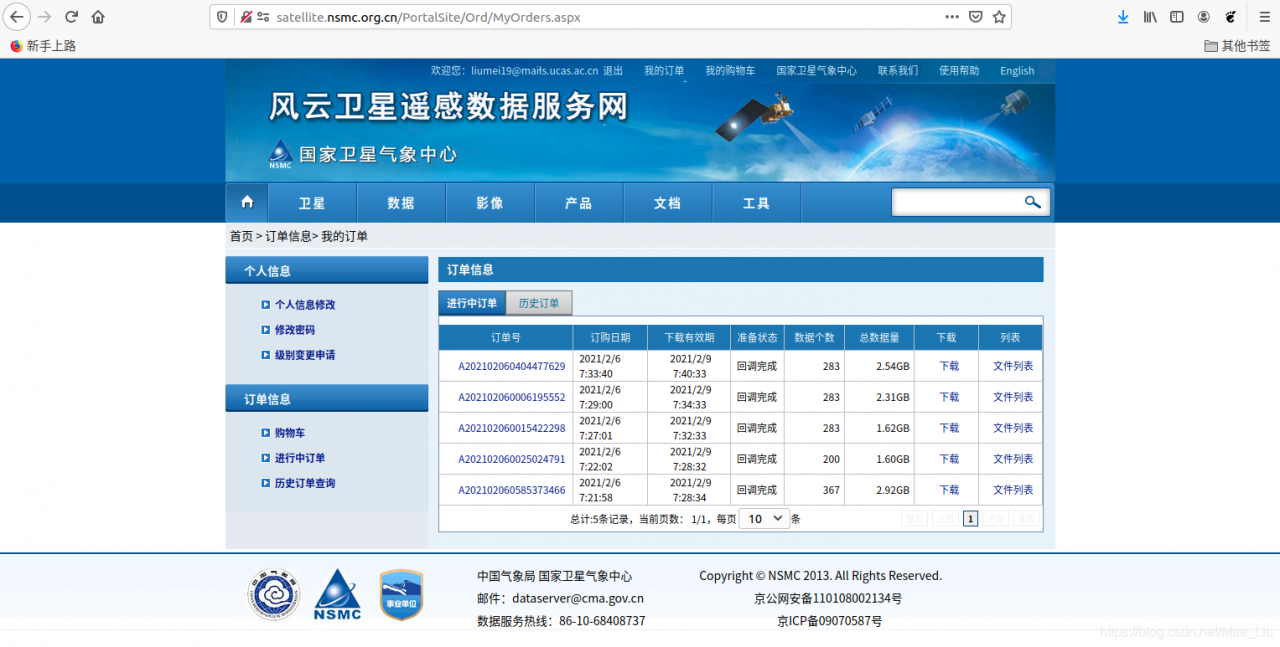Open the 影像 navigation menu
Viewport: 1280px width, 647px height.
(x=490, y=203)
